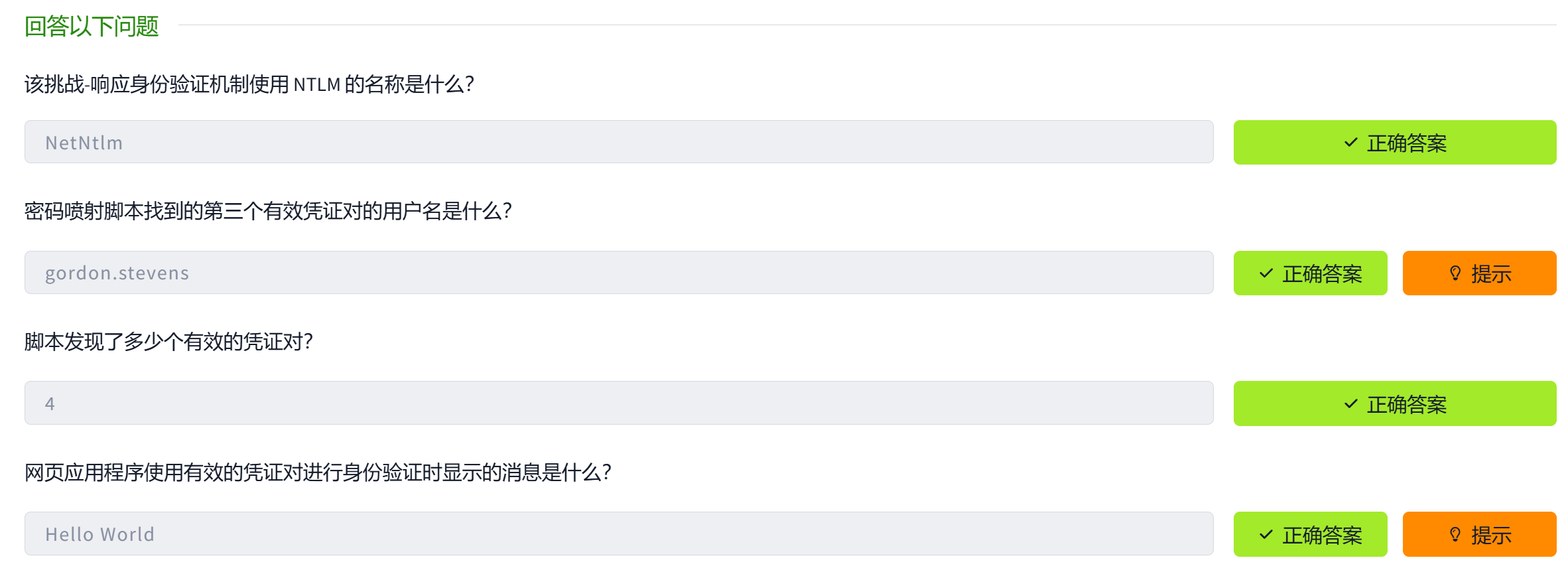
Task: Click the lightbulb icon in the Hello World row
Action: [x=1455, y=534]
